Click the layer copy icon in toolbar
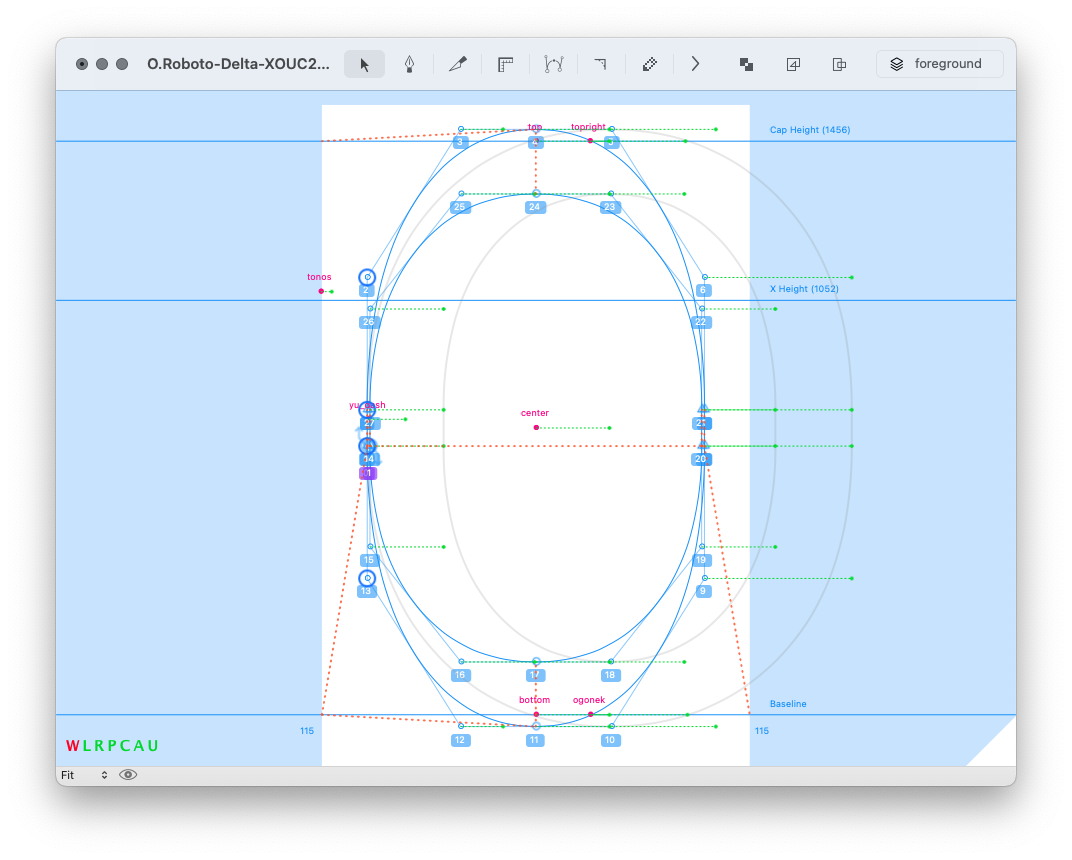The height and width of the screenshot is (860, 1072). click(x=793, y=64)
